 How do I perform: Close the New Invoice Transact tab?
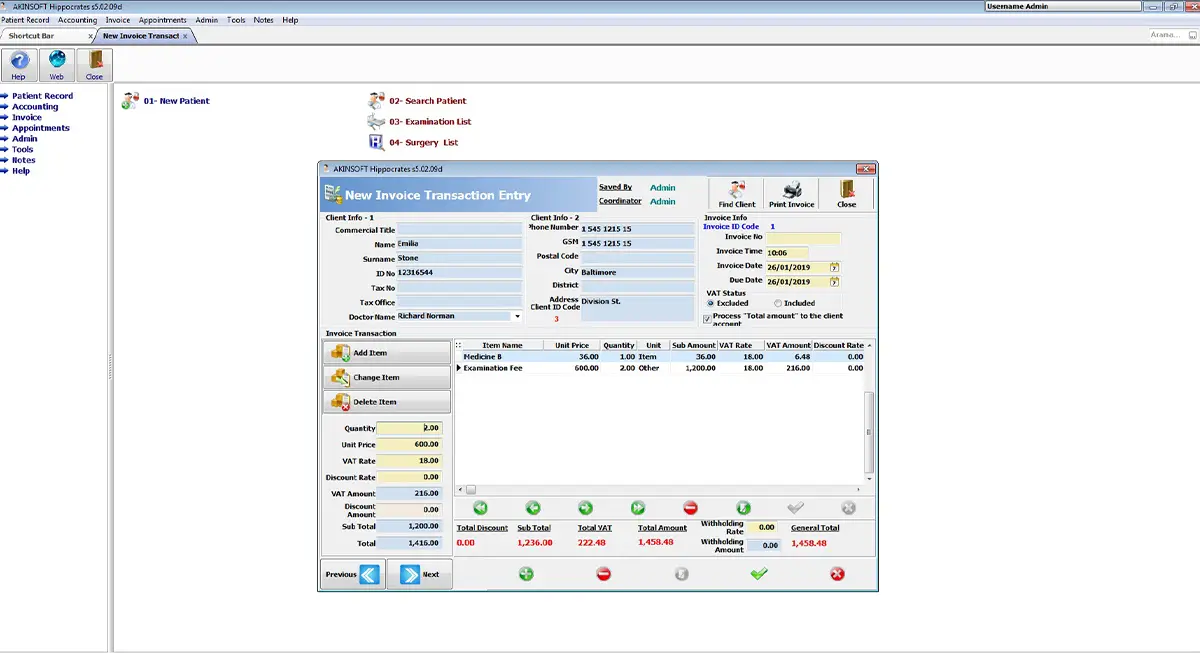[184, 36]
